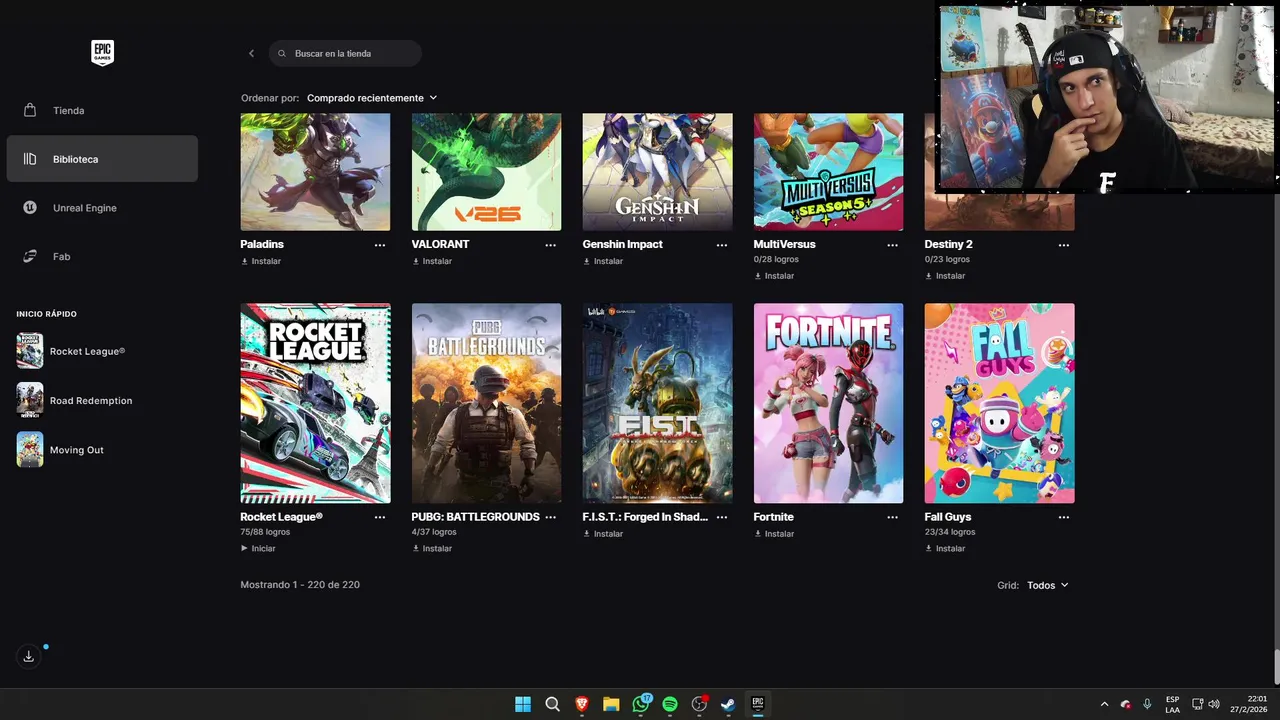Click the Tienda shopping bag icon
1280x720 pixels.
pyautogui.click(x=30, y=110)
